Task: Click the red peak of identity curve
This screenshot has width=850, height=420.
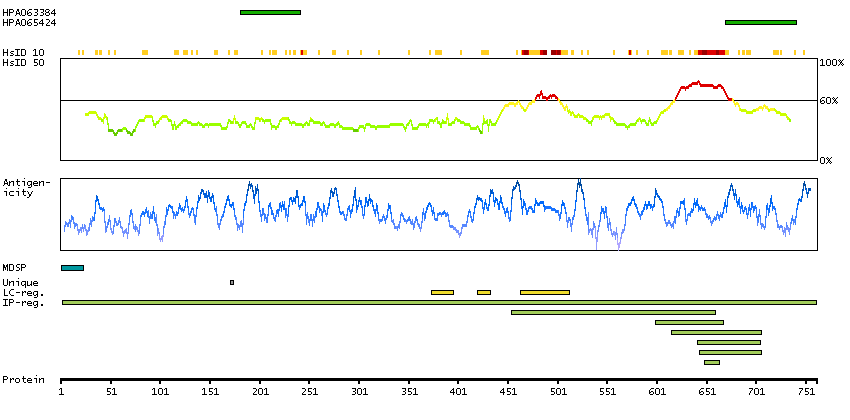Action: click(x=700, y=84)
